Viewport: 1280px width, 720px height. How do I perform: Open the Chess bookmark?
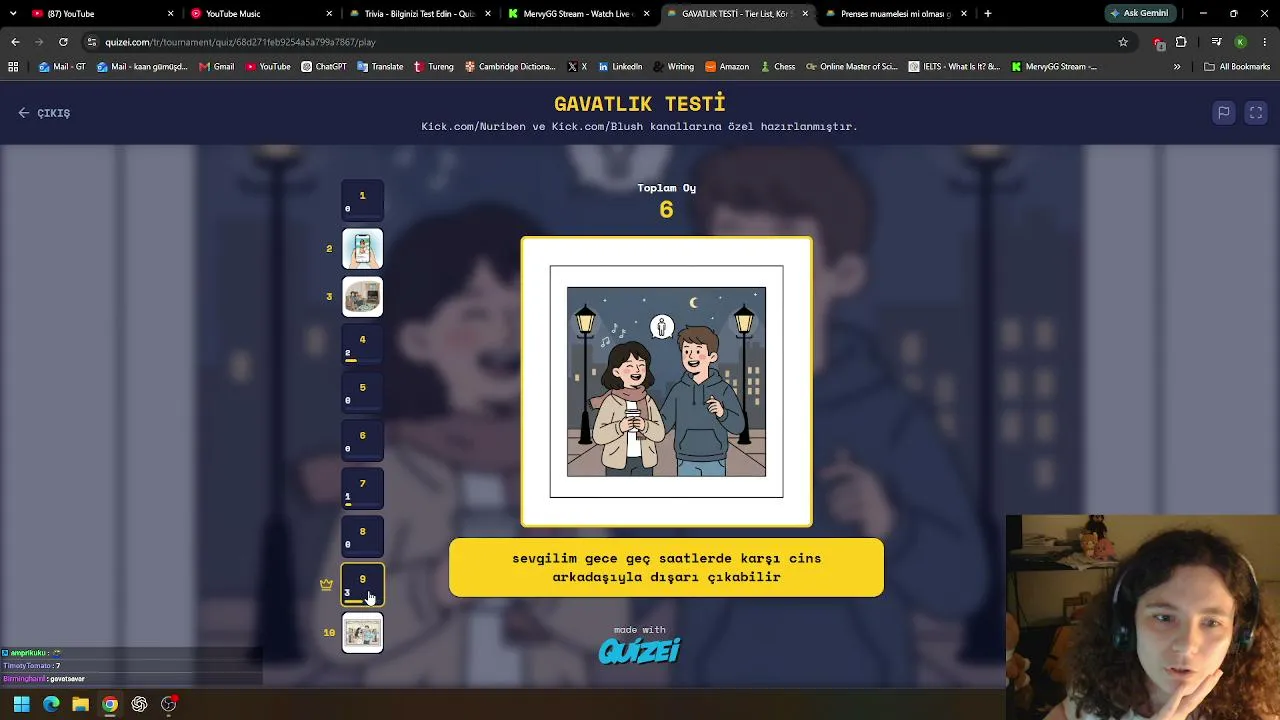(x=777, y=67)
